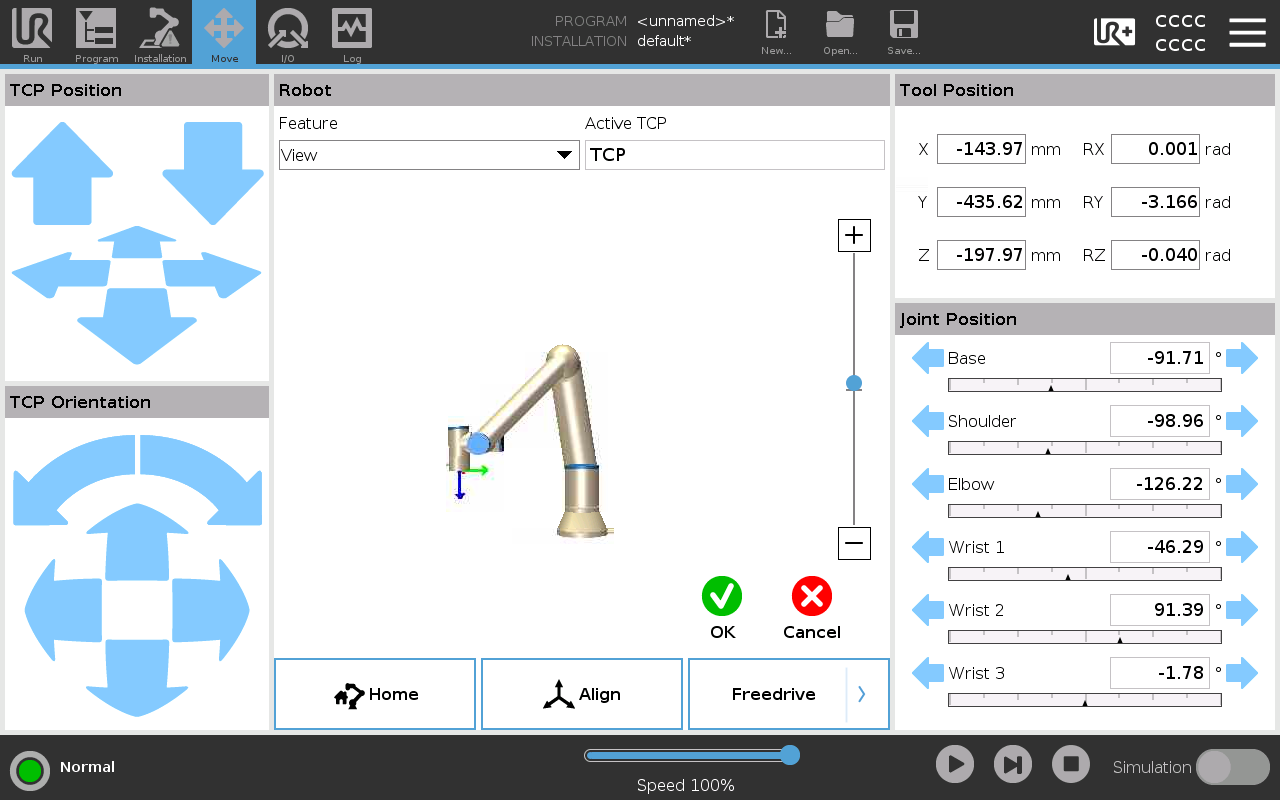Screen dimensions: 1280x800
Task: Click the Play button
Action: [955, 765]
